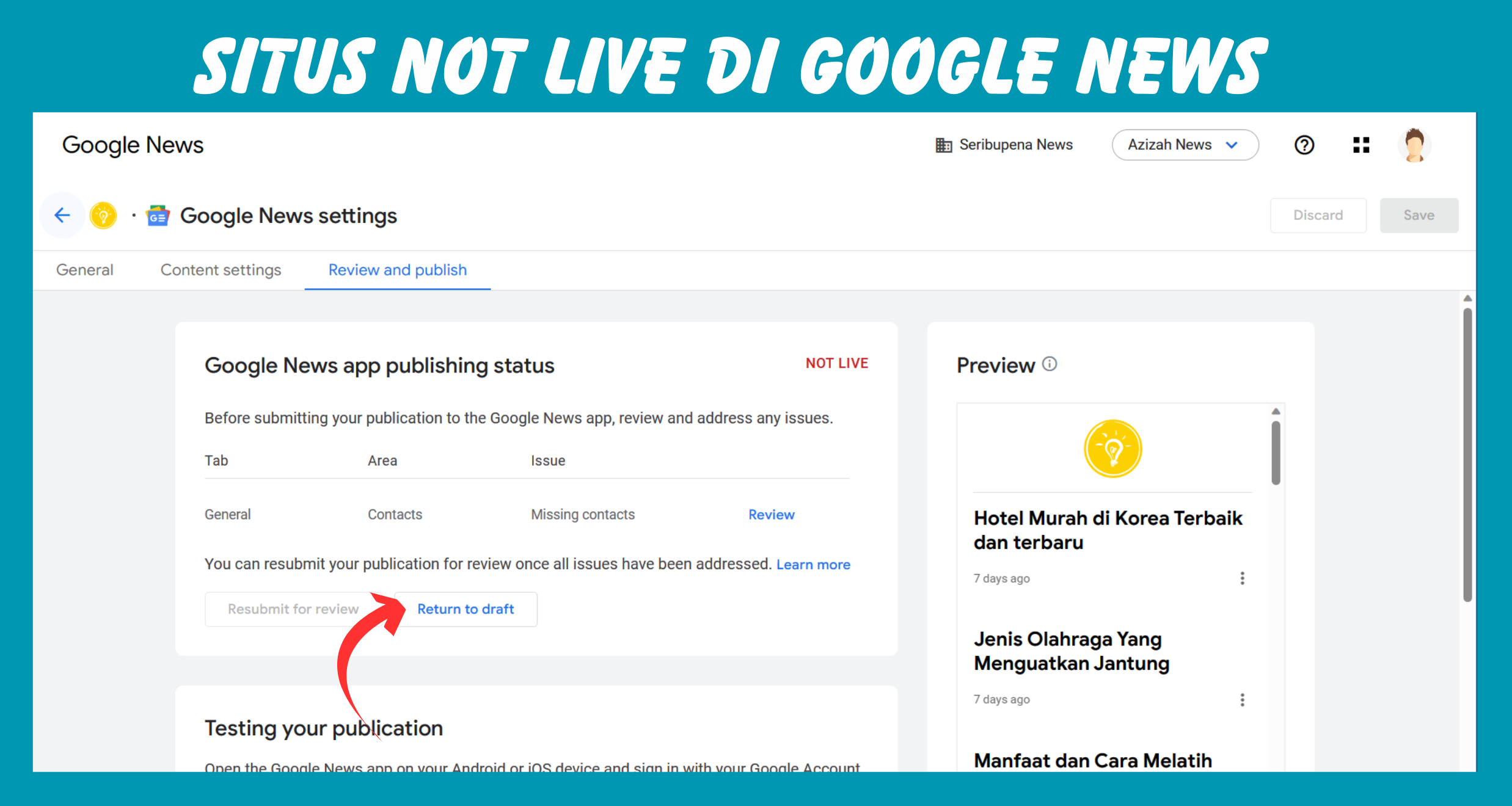
Task: Click the General cell in issues table
Action: pyautogui.click(x=227, y=515)
